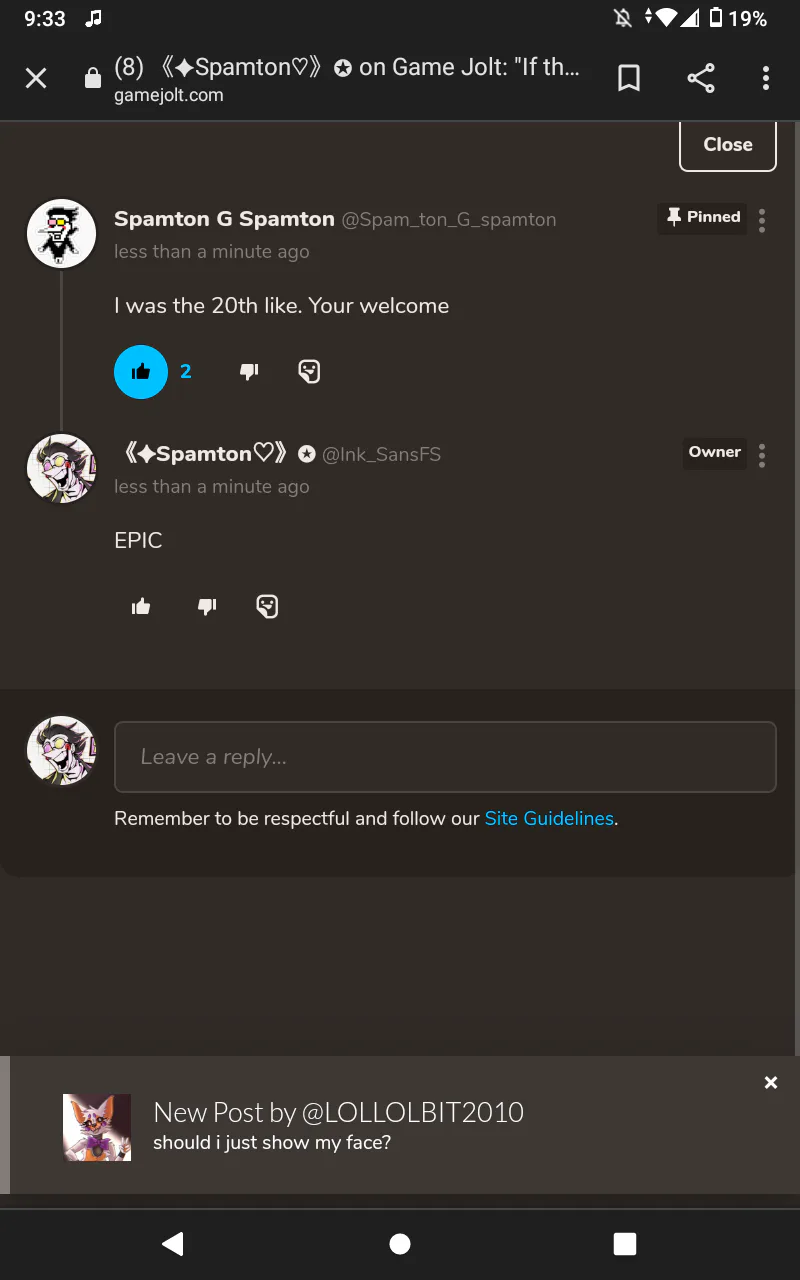This screenshot has width=800, height=1280.
Task: Open options menu for pinned comment
Action: point(762,220)
